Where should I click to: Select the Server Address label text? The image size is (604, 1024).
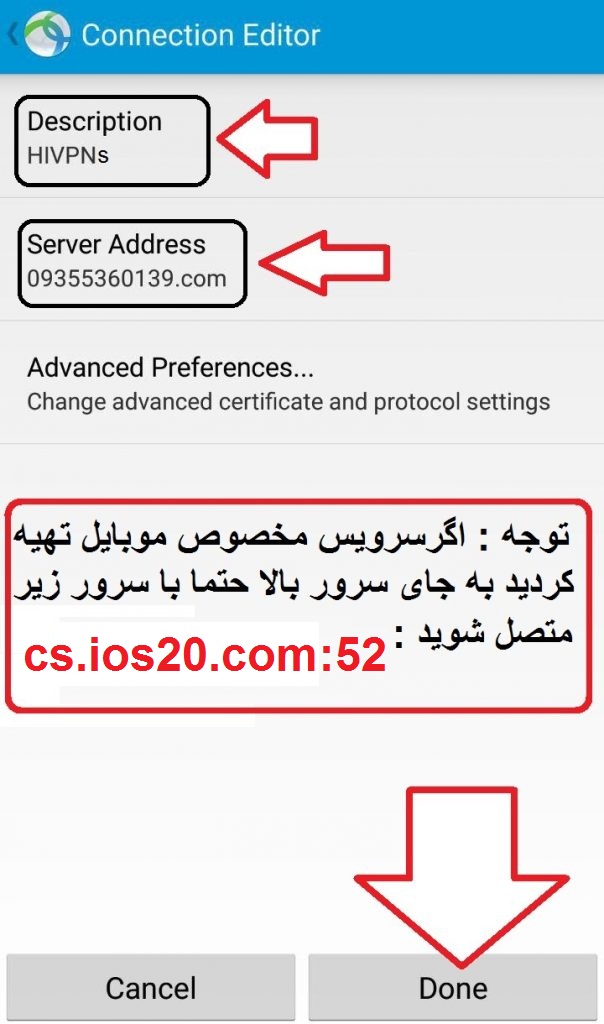(116, 244)
